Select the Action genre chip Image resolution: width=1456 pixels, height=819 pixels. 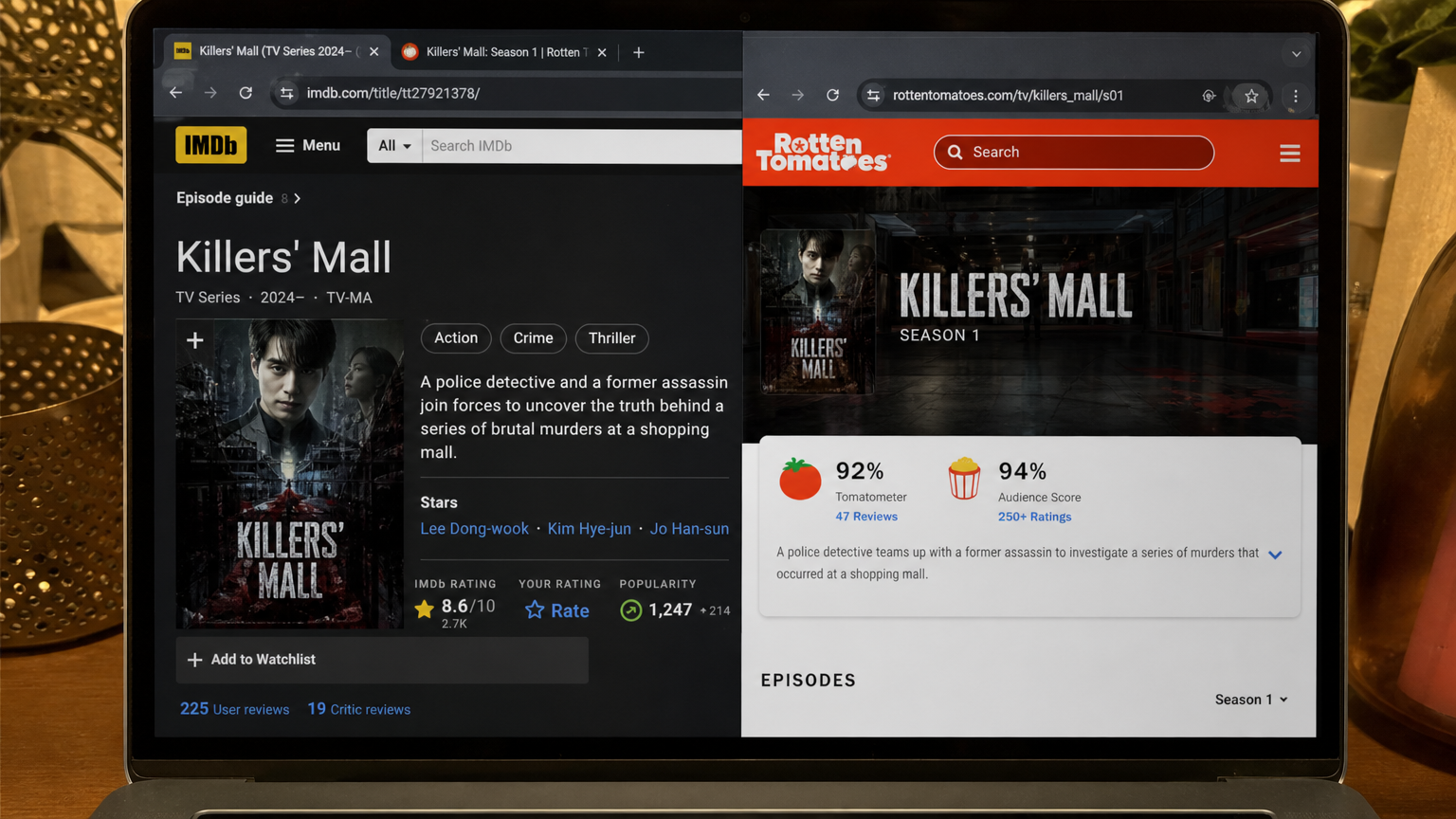tap(456, 338)
